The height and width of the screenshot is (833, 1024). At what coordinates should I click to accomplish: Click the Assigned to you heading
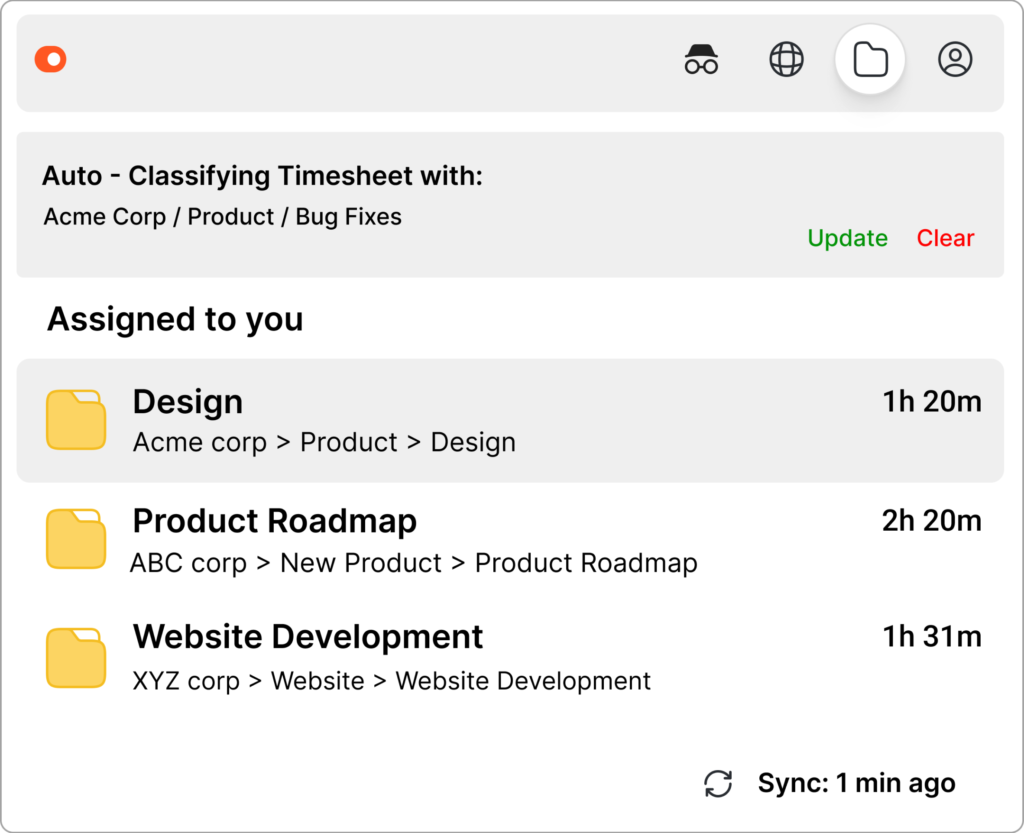(x=174, y=319)
